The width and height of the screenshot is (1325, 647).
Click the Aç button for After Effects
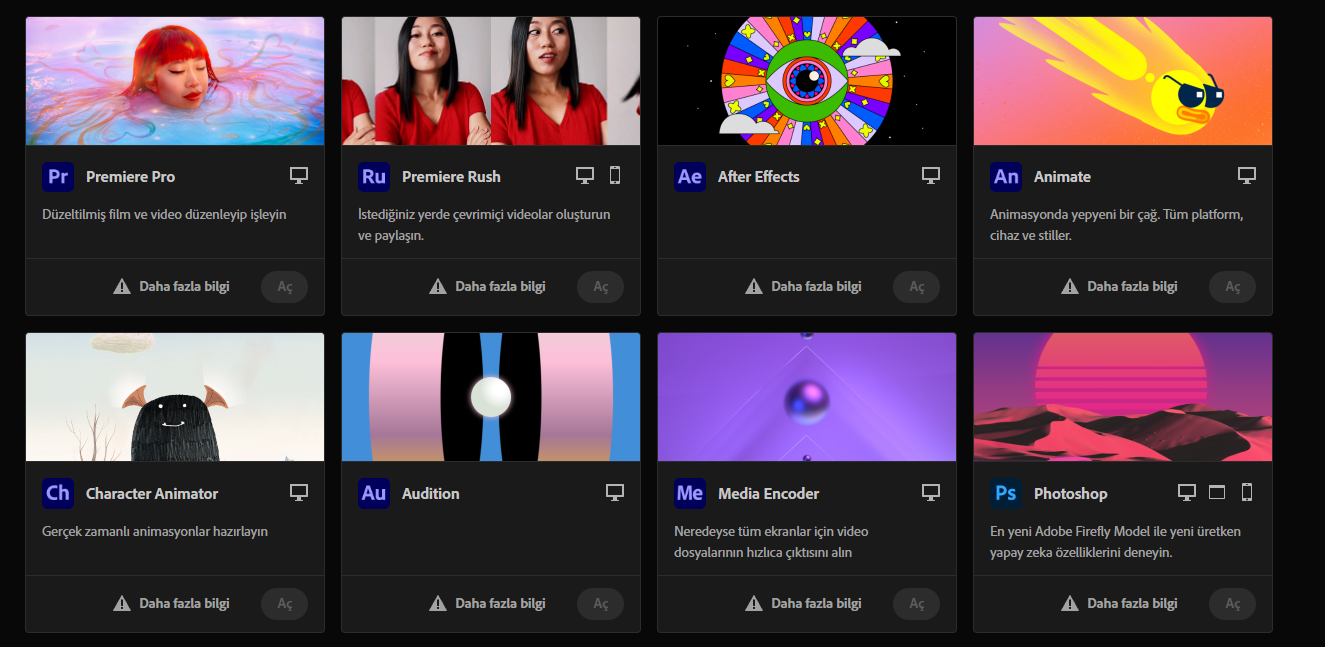click(917, 287)
